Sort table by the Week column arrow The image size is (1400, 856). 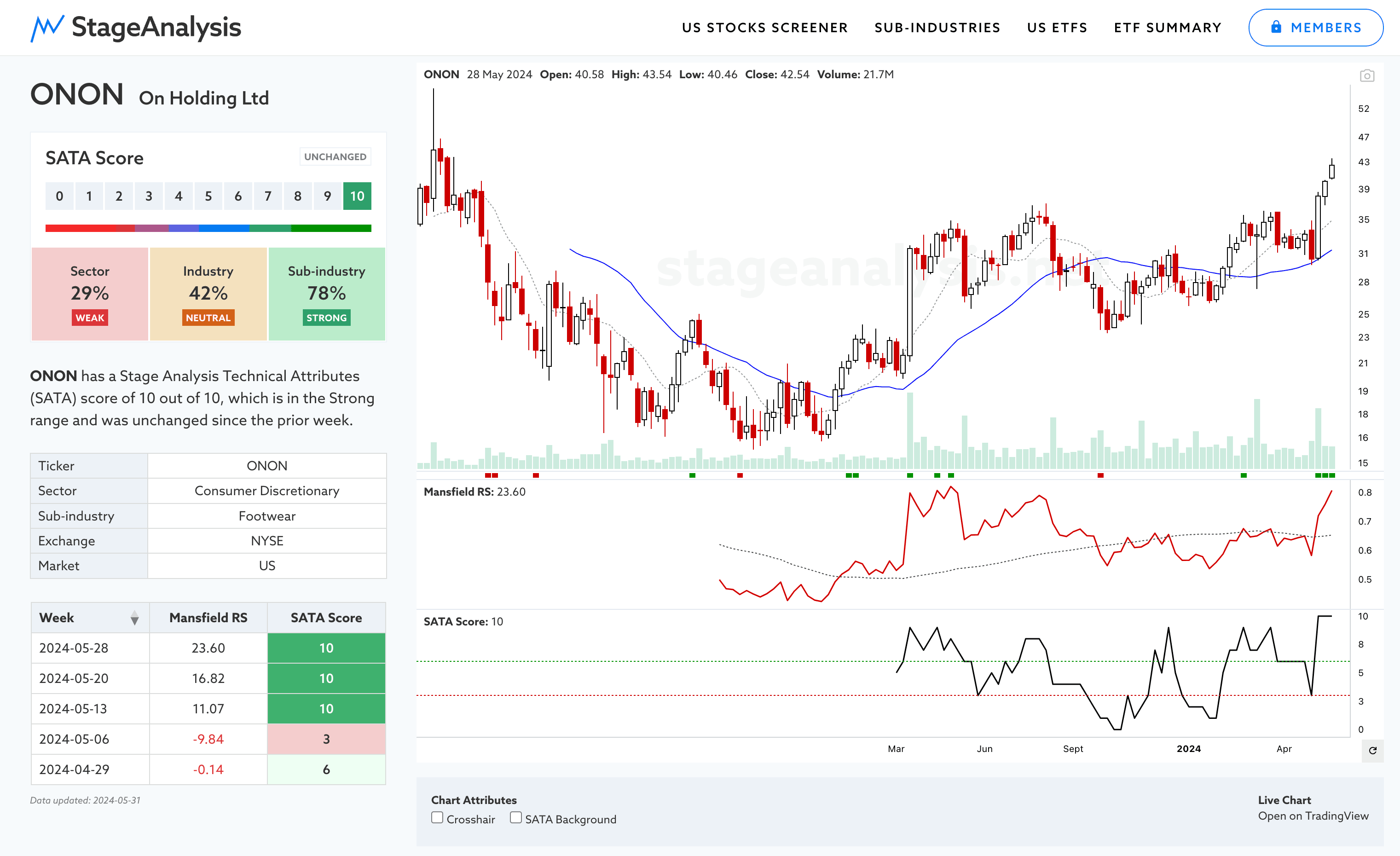[x=134, y=618]
